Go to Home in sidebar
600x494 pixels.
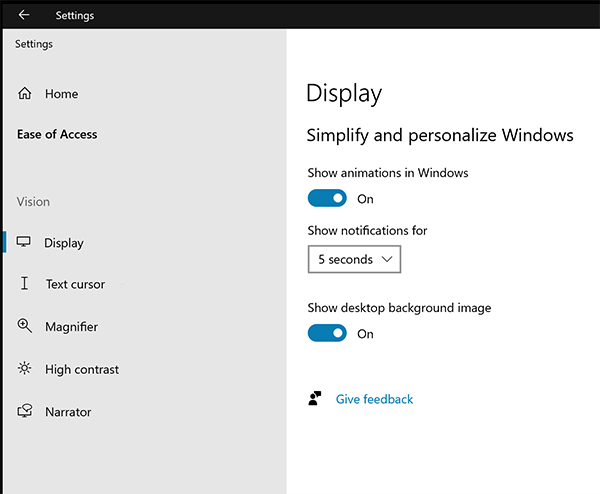click(61, 94)
